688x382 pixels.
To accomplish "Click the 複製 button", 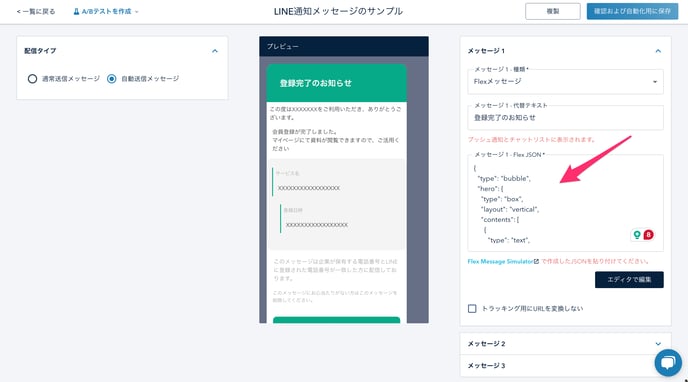I will click(x=552, y=11).
